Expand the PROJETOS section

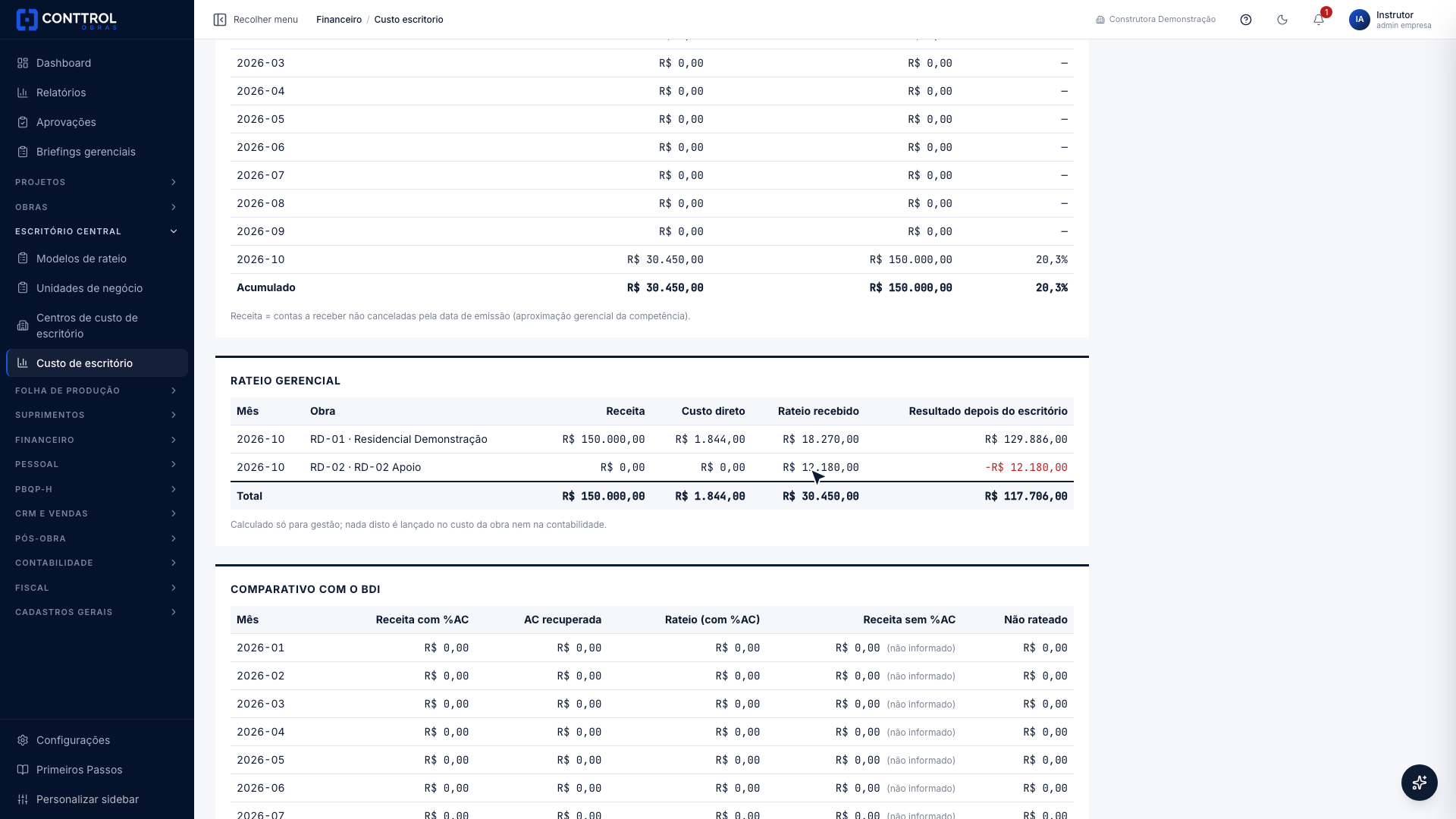pyautogui.click(x=97, y=182)
